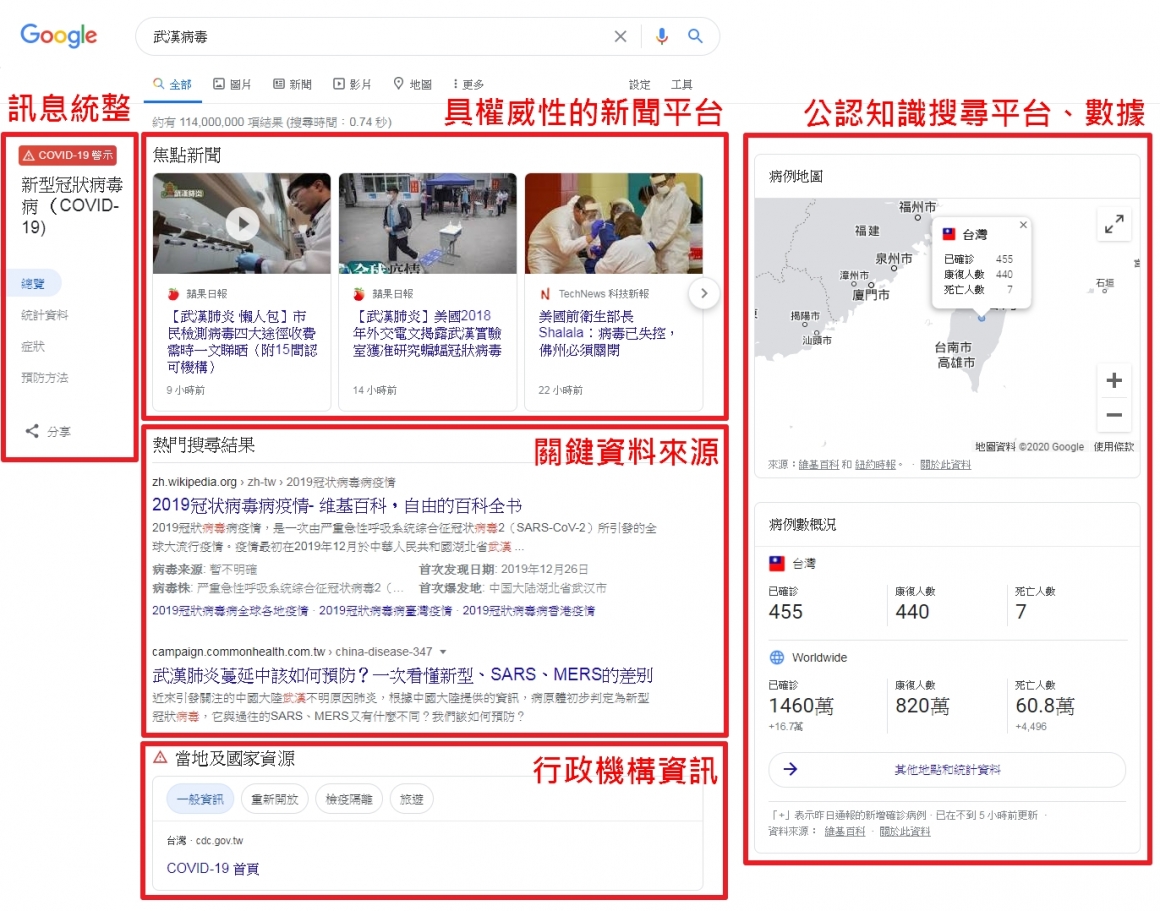
Task: Click the Google logo
Action: coord(58,35)
